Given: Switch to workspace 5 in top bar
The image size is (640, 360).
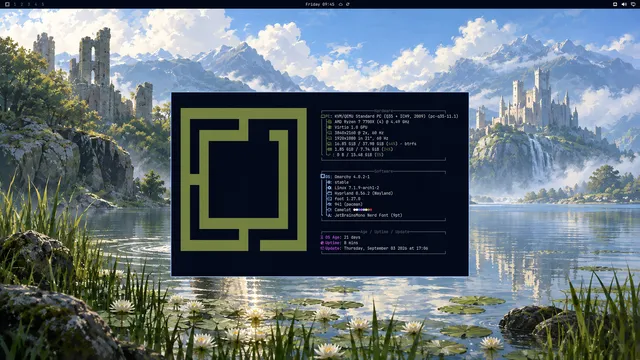Looking at the screenshot, I should pyautogui.click(x=42, y=4).
